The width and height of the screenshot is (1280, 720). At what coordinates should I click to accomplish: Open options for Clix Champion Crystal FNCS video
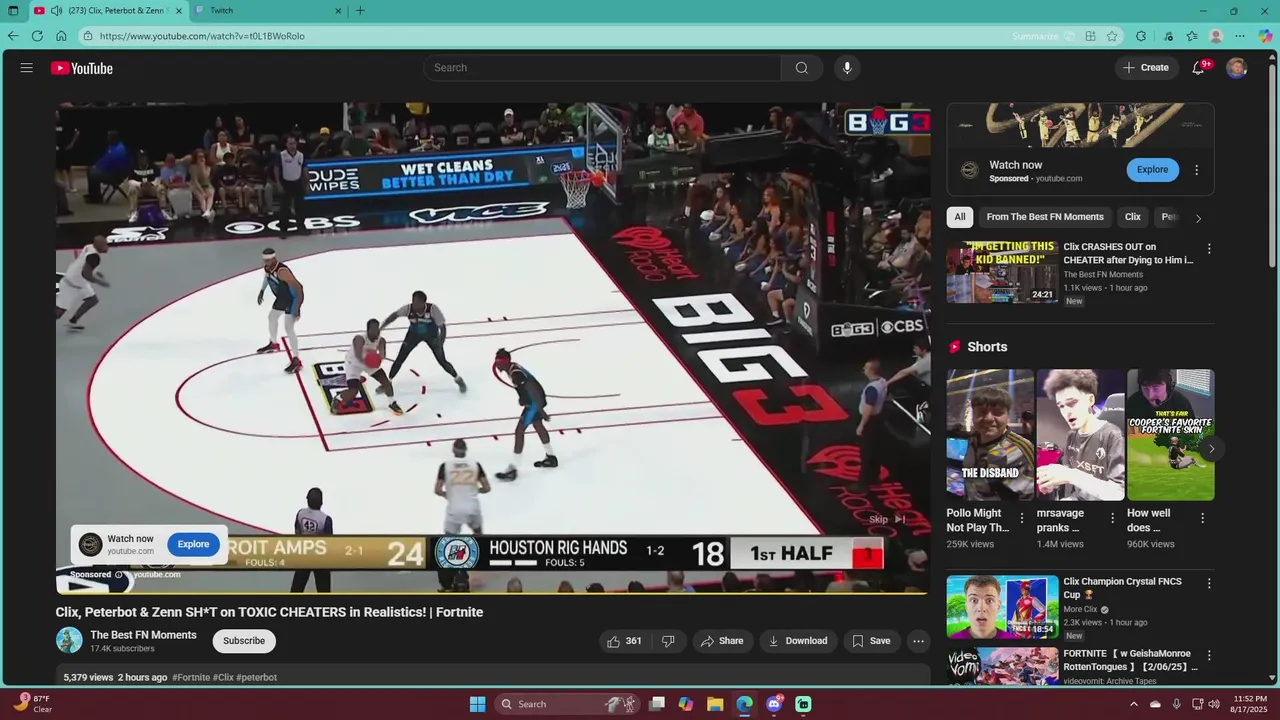(1209, 583)
